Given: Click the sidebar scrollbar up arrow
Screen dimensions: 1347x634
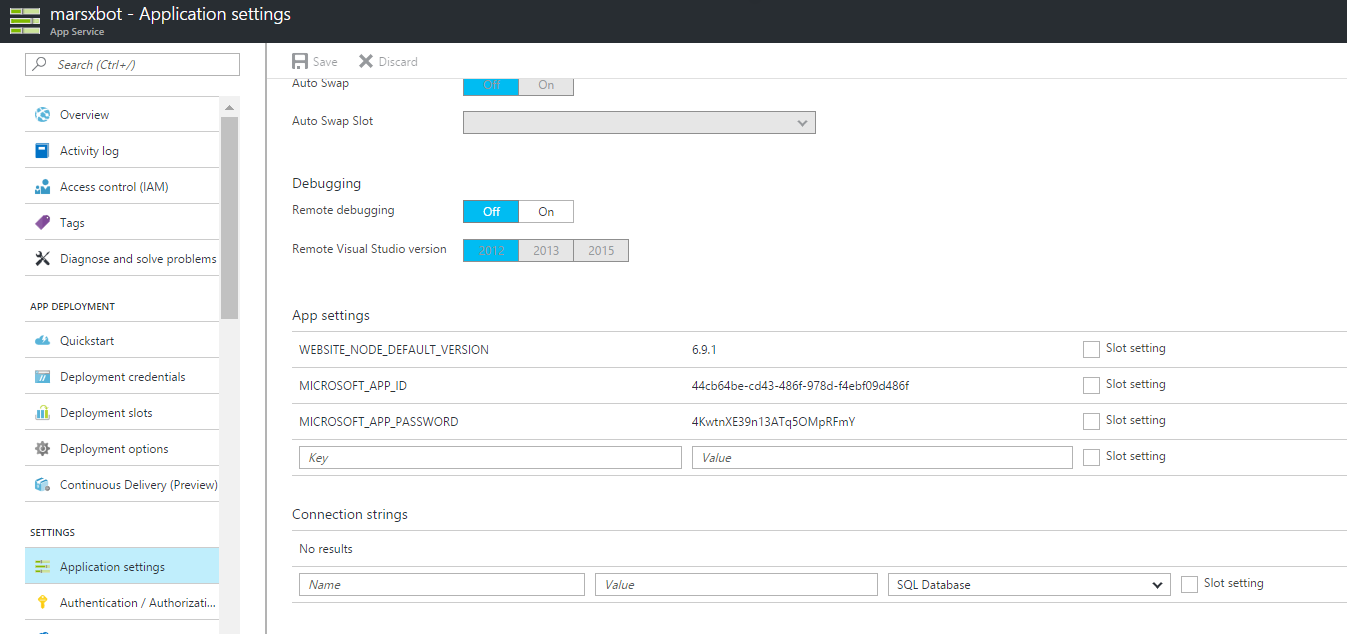Looking at the screenshot, I should 230,107.
